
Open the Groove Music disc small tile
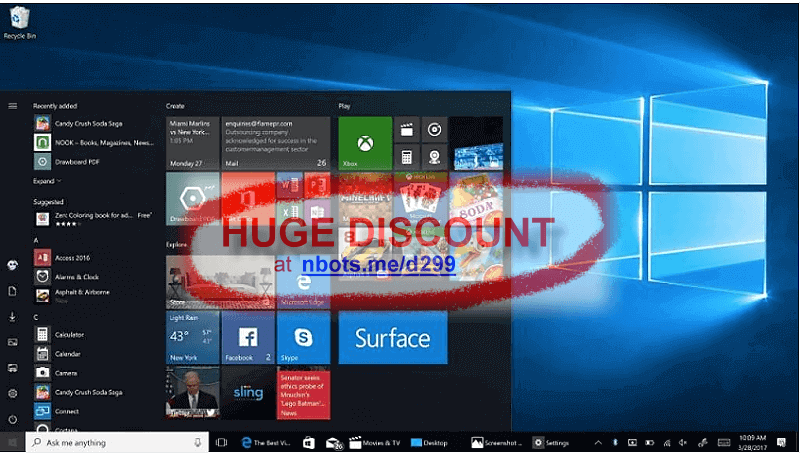(x=434, y=130)
